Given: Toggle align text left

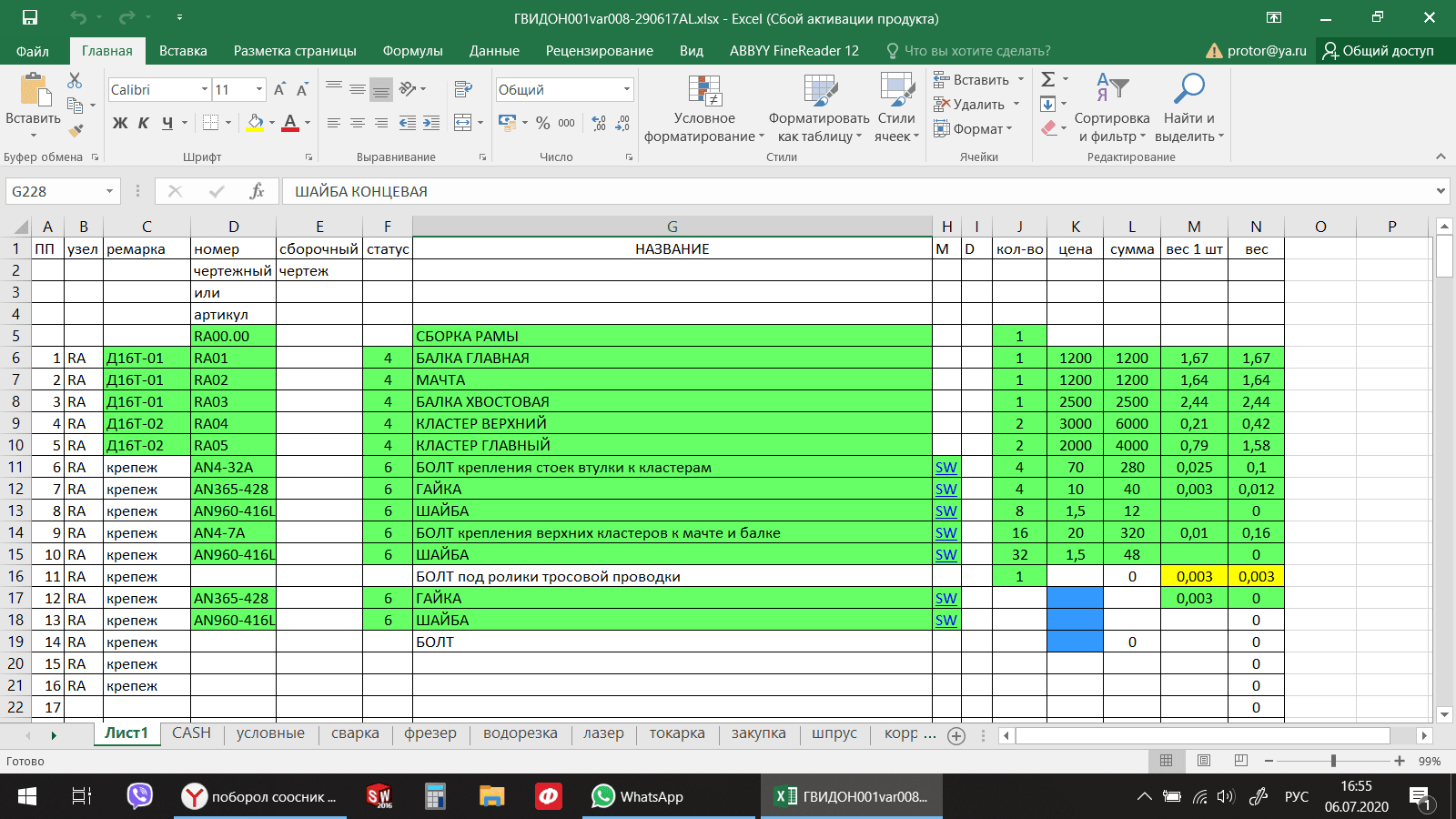Looking at the screenshot, I should pos(334,123).
